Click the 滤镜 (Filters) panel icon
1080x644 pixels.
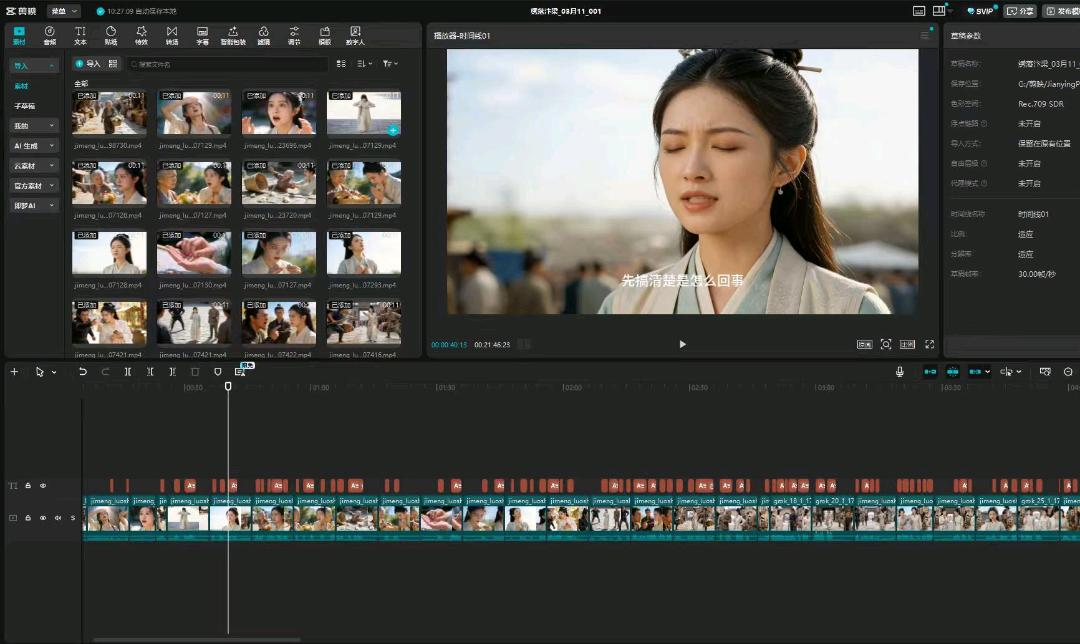click(263, 36)
